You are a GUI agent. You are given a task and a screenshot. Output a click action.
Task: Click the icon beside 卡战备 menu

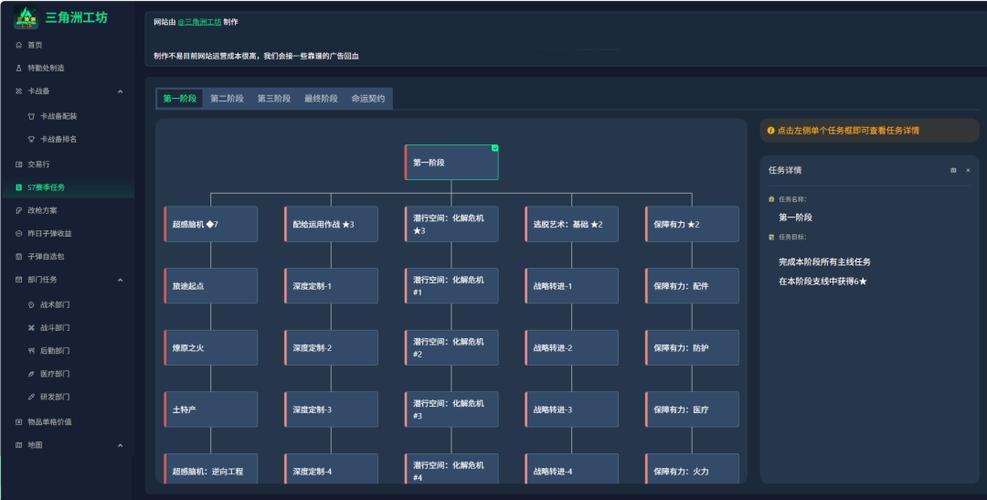point(19,91)
